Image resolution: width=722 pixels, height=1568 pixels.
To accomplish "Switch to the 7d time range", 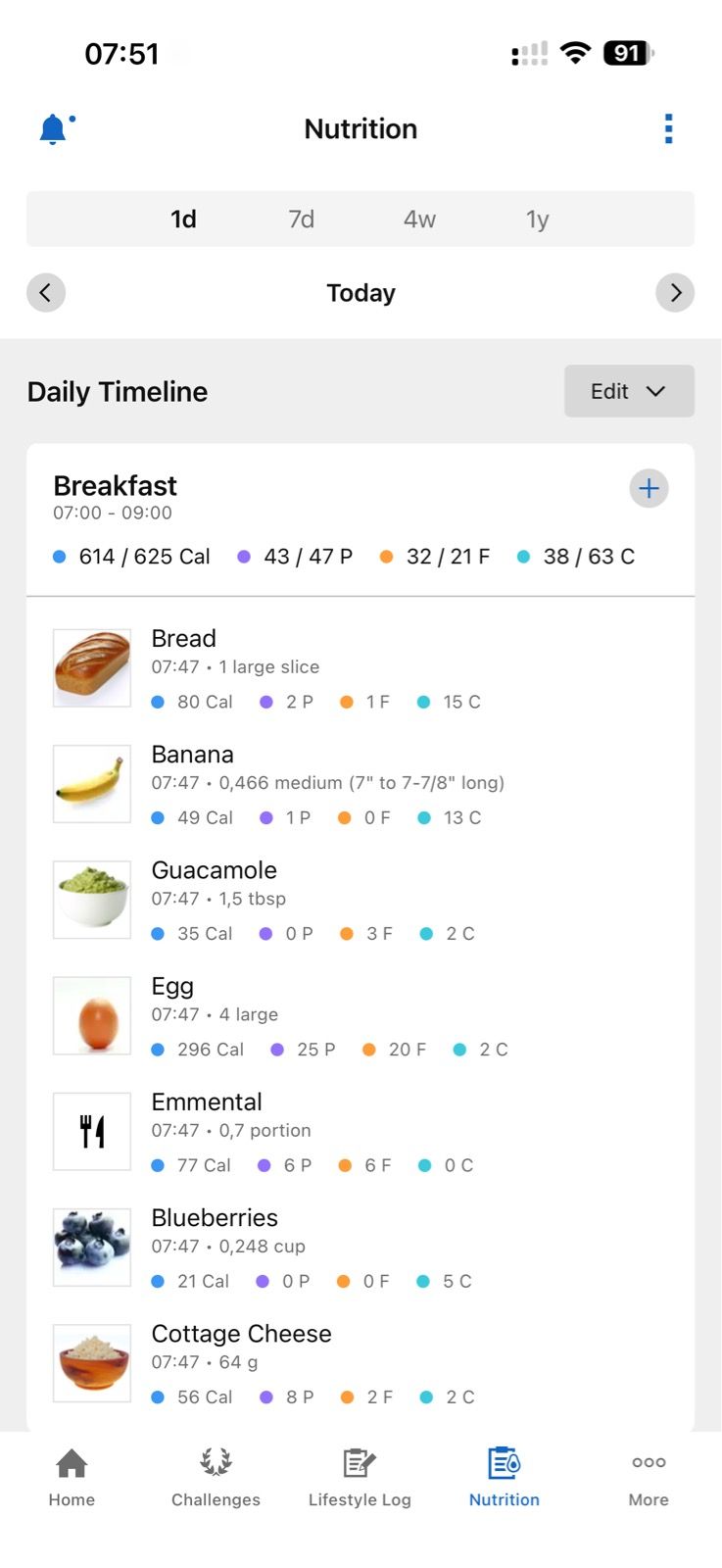I will coord(302,219).
